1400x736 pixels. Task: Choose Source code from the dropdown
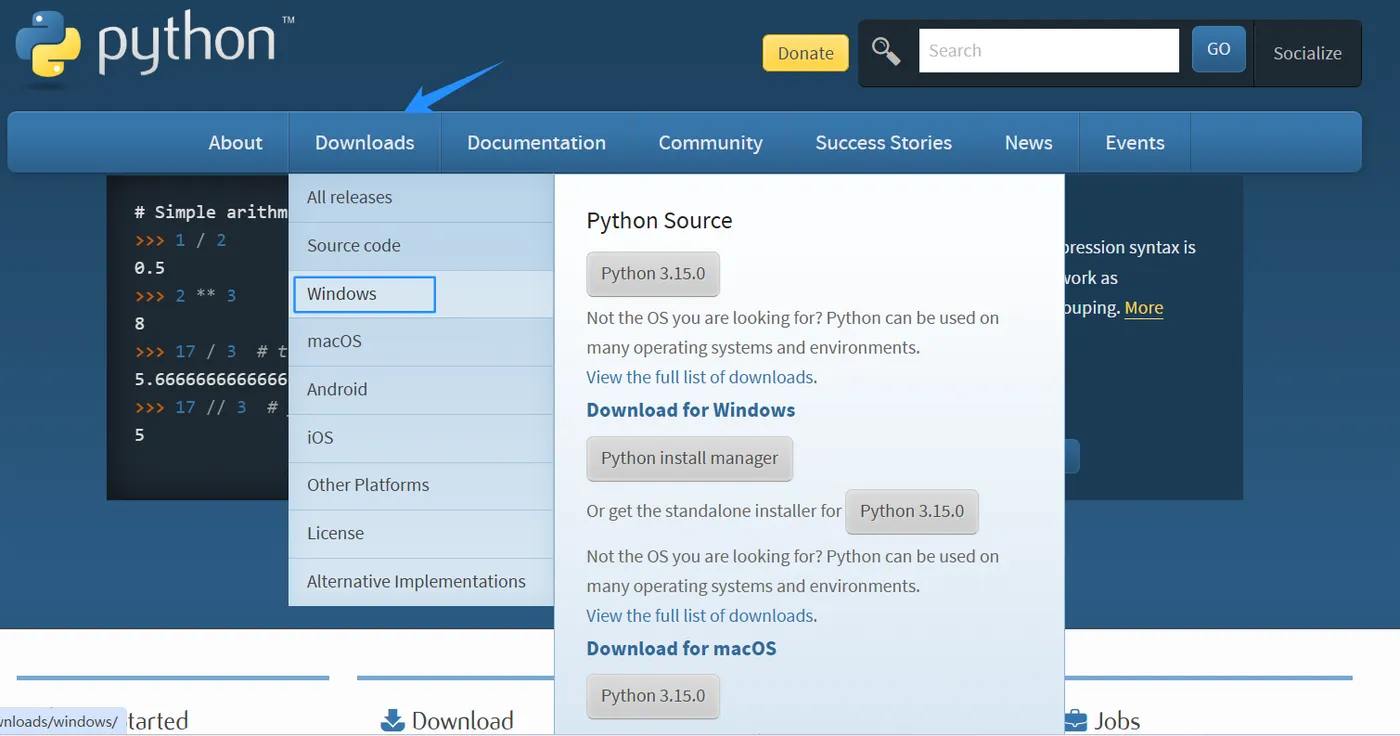pyautogui.click(x=421, y=246)
